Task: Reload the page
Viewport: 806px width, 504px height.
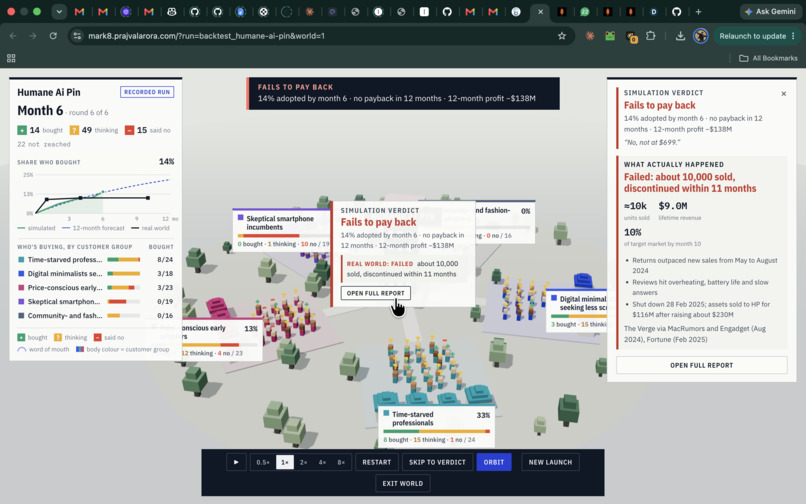Action: pos(53,35)
